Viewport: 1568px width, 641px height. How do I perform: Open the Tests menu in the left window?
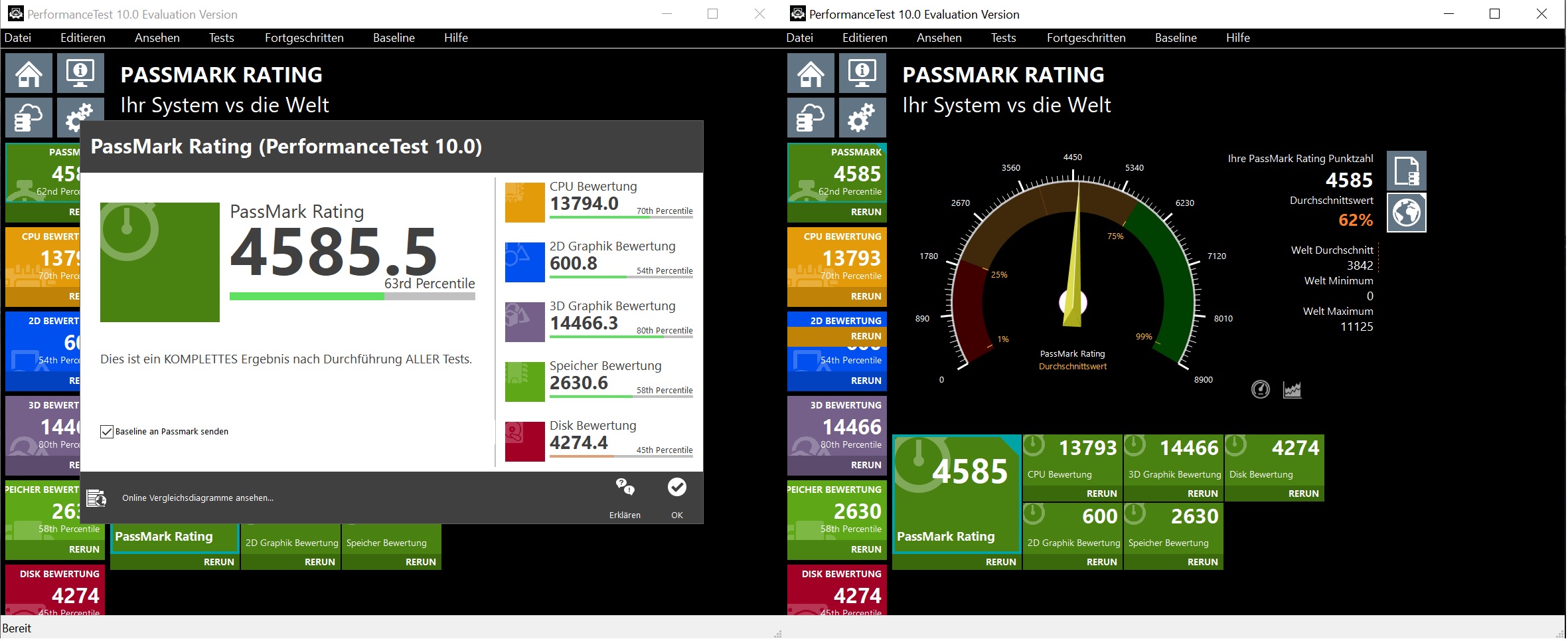222,38
